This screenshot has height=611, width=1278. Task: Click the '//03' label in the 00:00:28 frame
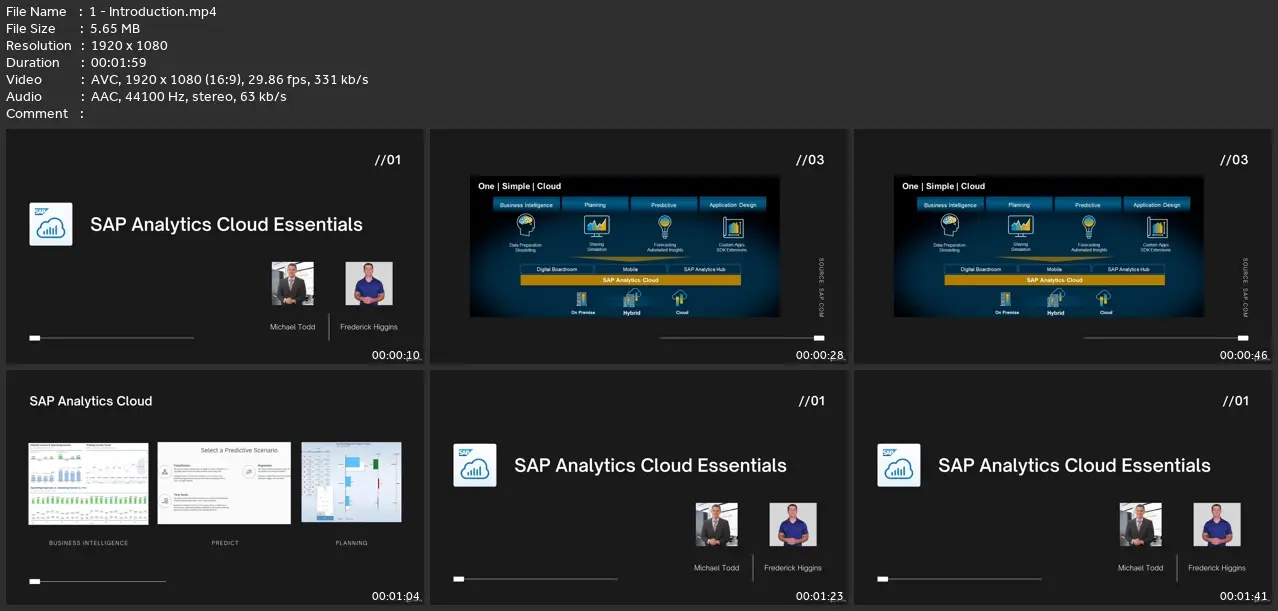pos(810,160)
